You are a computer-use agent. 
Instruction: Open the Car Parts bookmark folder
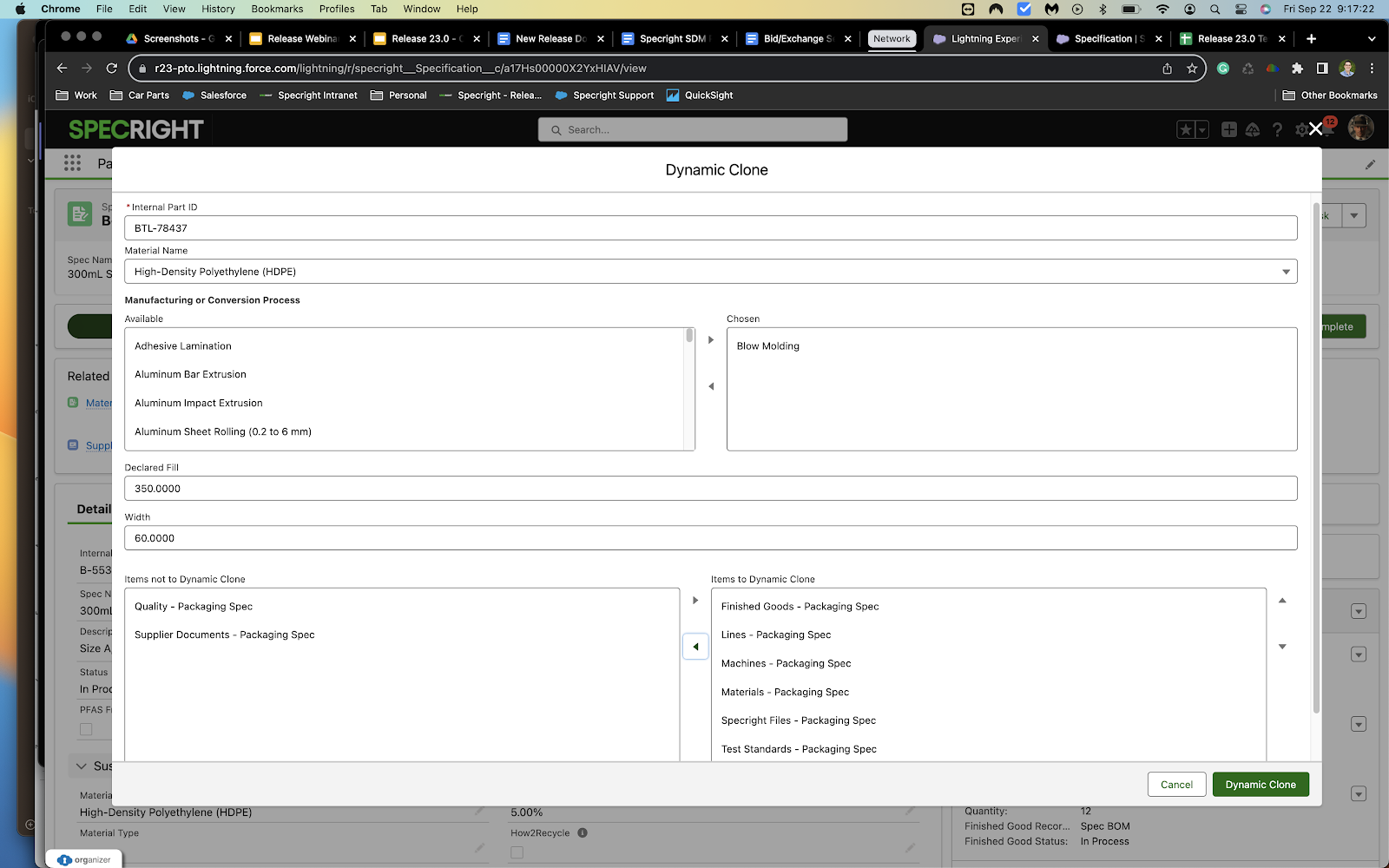140,95
